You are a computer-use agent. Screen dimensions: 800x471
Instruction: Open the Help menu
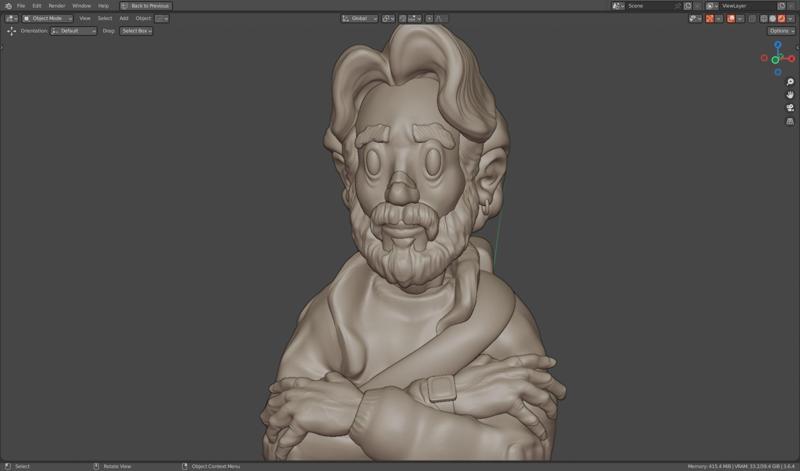pos(103,6)
